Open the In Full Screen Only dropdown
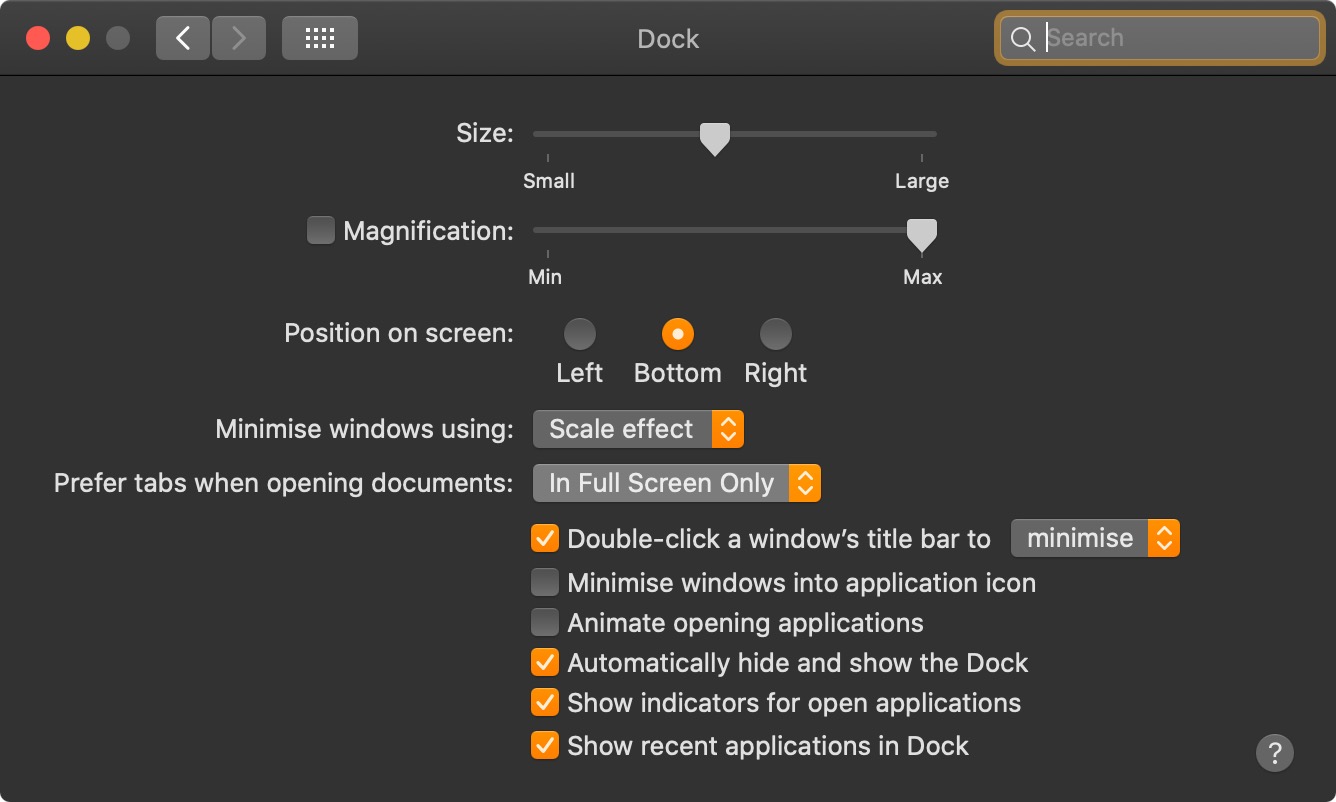Viewport: 1336px width, 802px height. [x=676, y=483]
